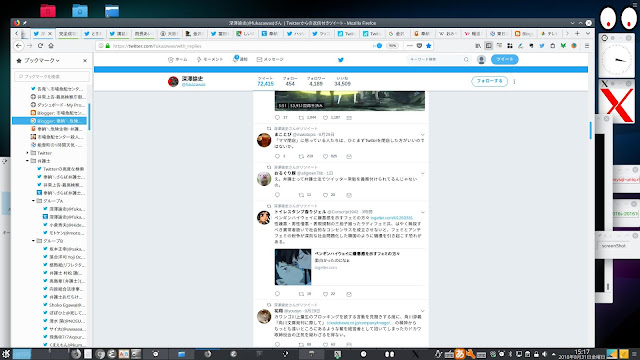Switch to the Blogger browser tab
The width and height of the screenshot is (640, 360).
[x=523, y=33]
